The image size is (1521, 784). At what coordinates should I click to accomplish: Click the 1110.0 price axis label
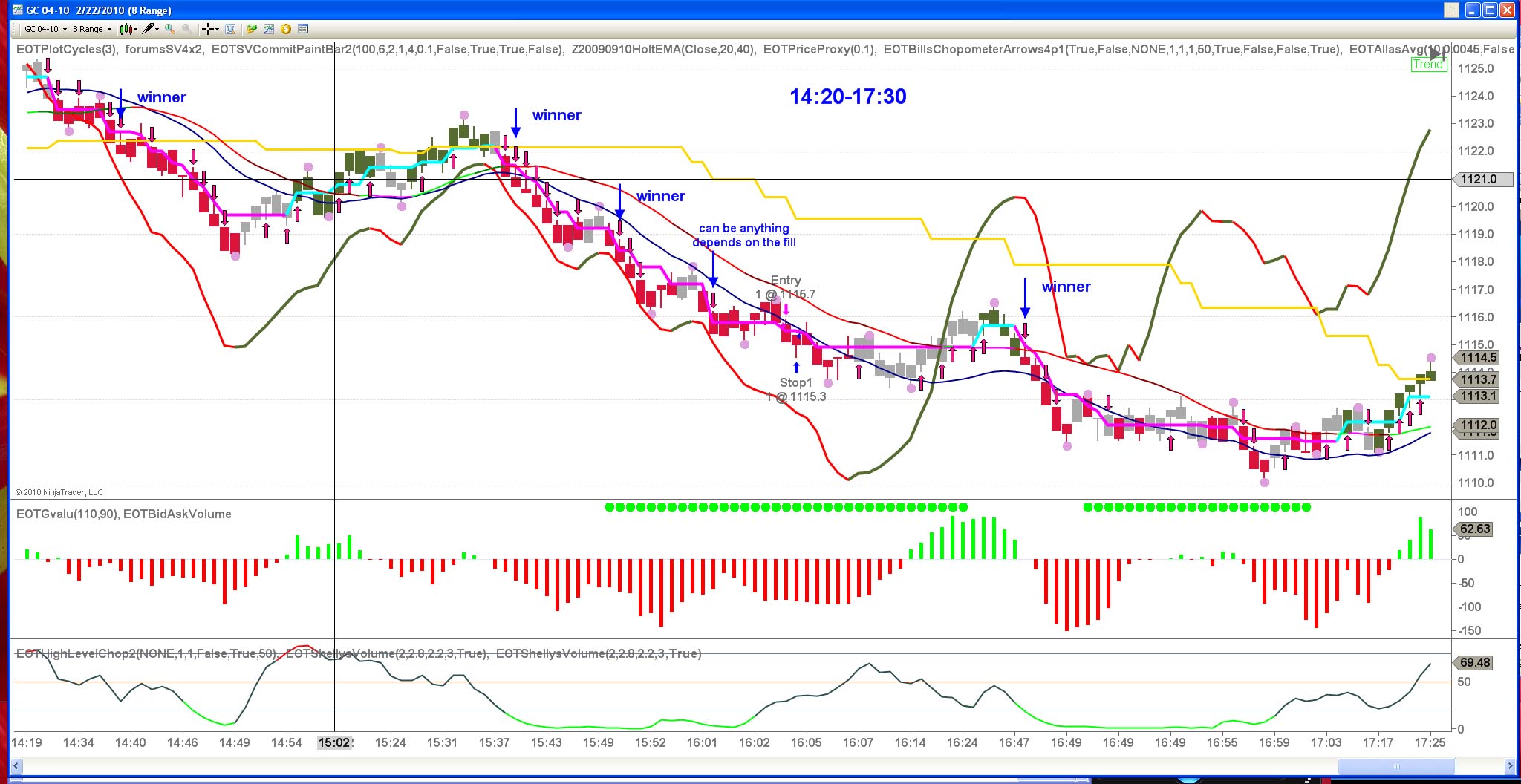[x=1476, y=483]
